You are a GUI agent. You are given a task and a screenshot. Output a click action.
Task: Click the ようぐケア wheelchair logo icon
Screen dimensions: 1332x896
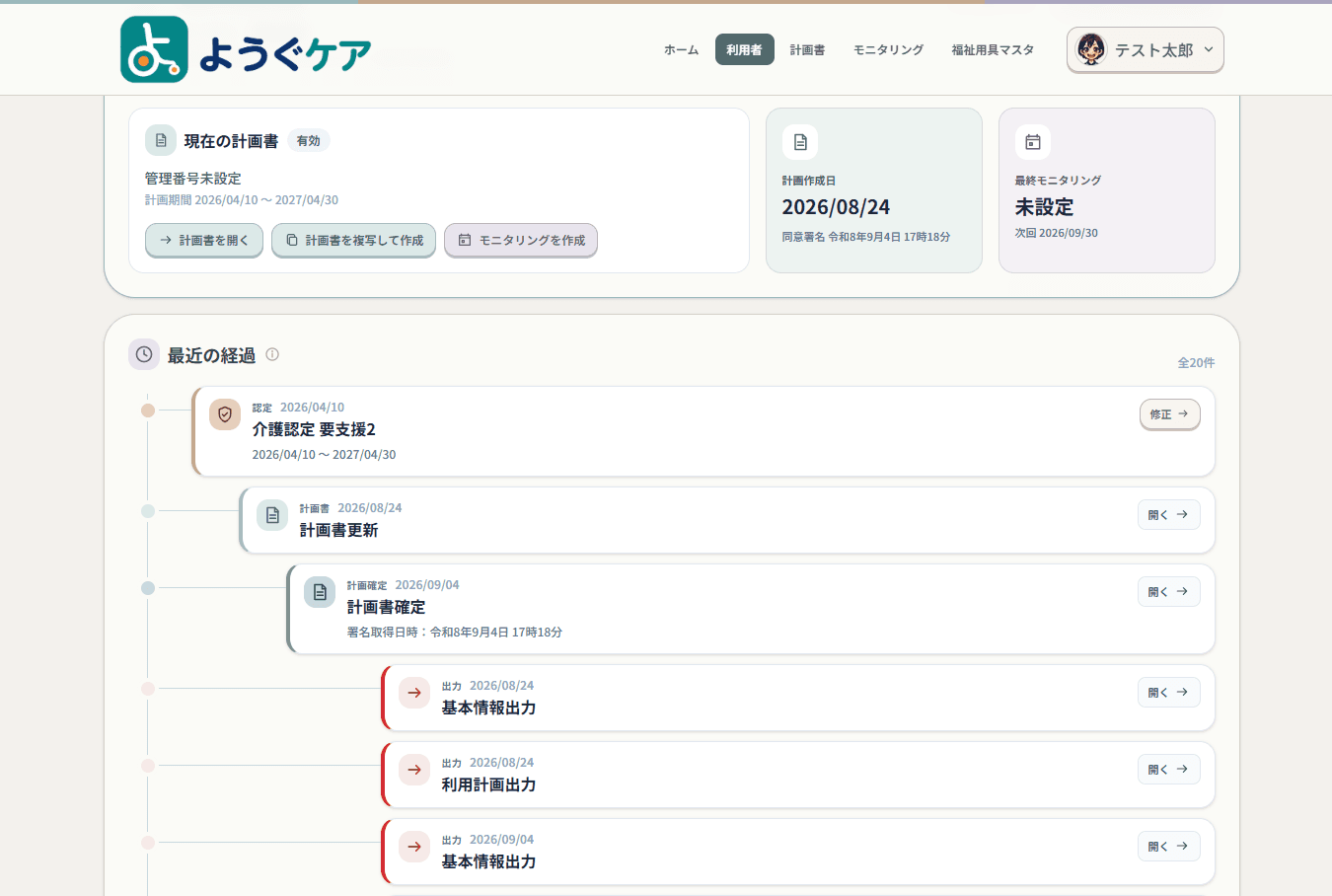point(154,49)
